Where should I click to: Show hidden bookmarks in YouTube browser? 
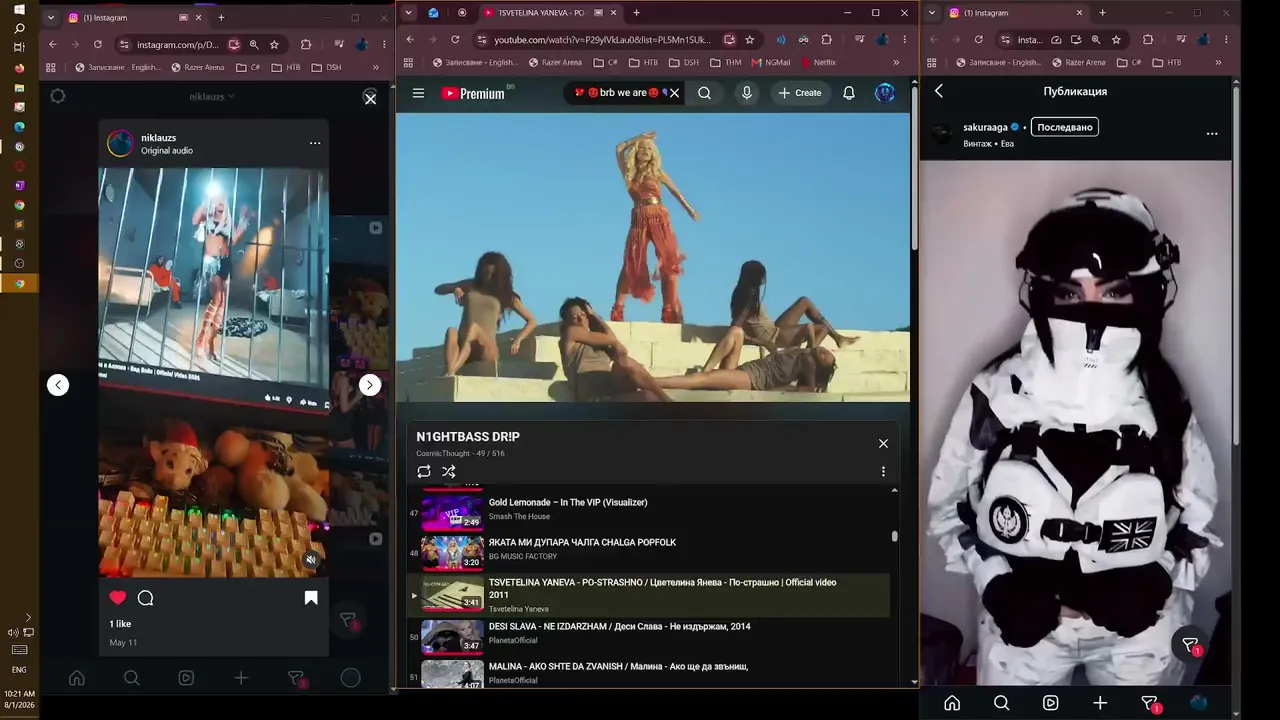tap(896, 62)
